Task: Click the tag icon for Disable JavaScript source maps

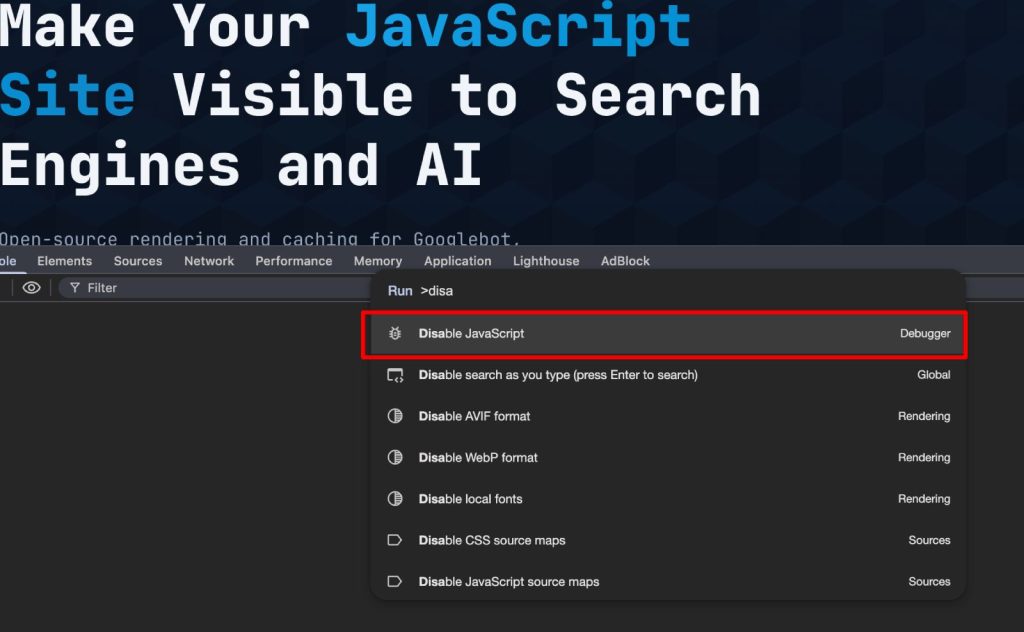Action: [x=395, y=581]
